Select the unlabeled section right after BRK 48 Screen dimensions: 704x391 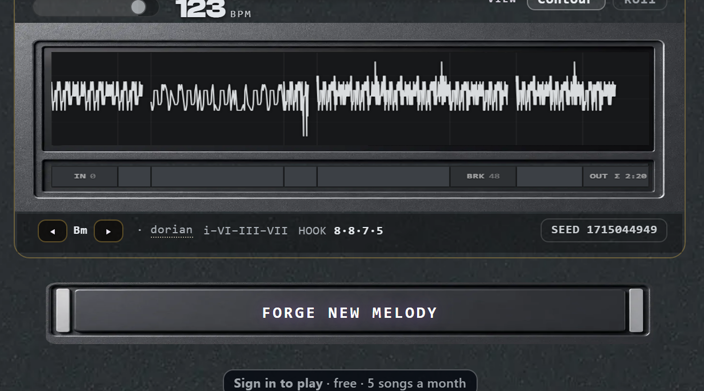coord(549,176)
